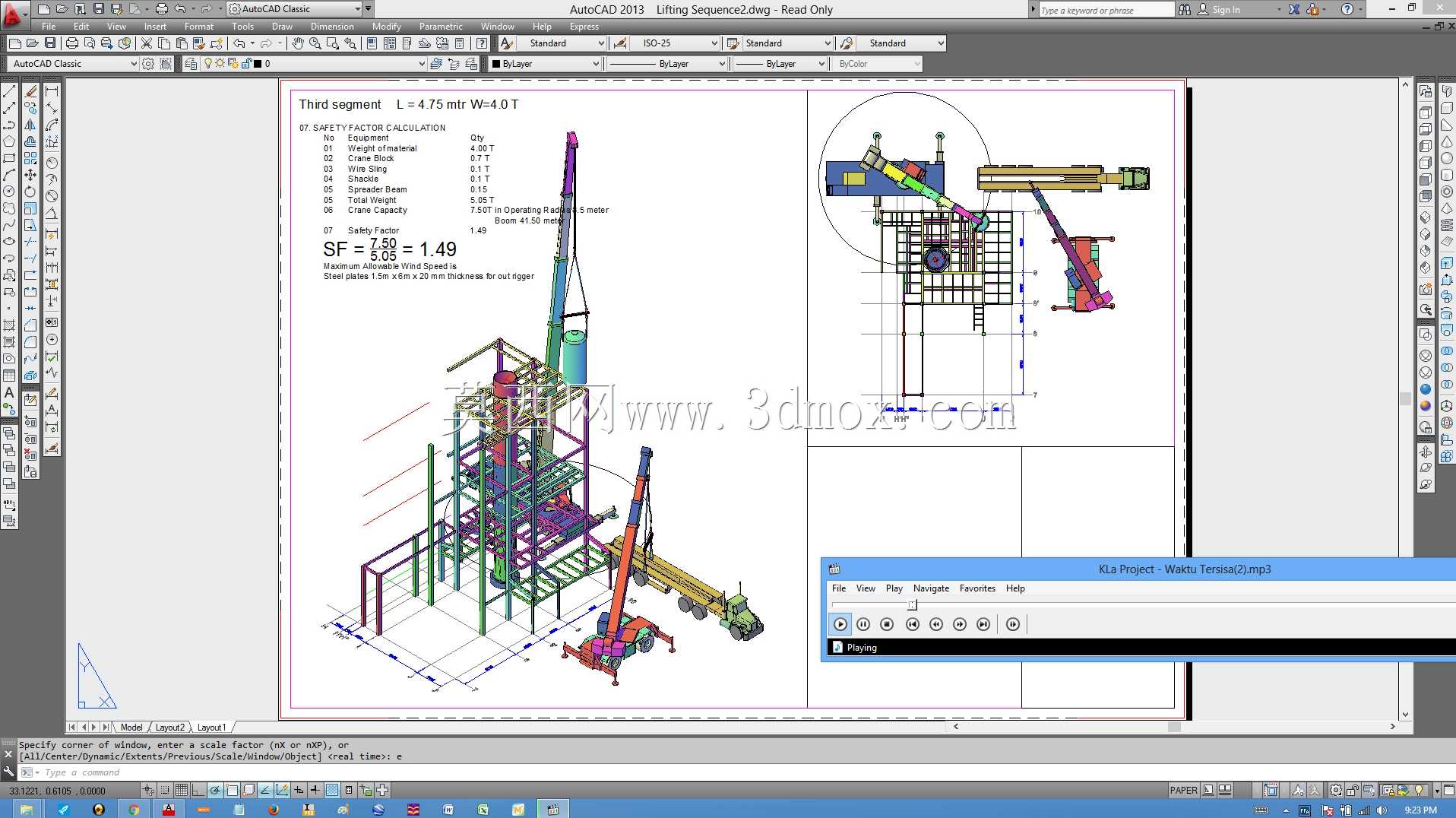Click the Infocenter keyword search box
The image size is (1456, 818).
(x=1106, y=9)
